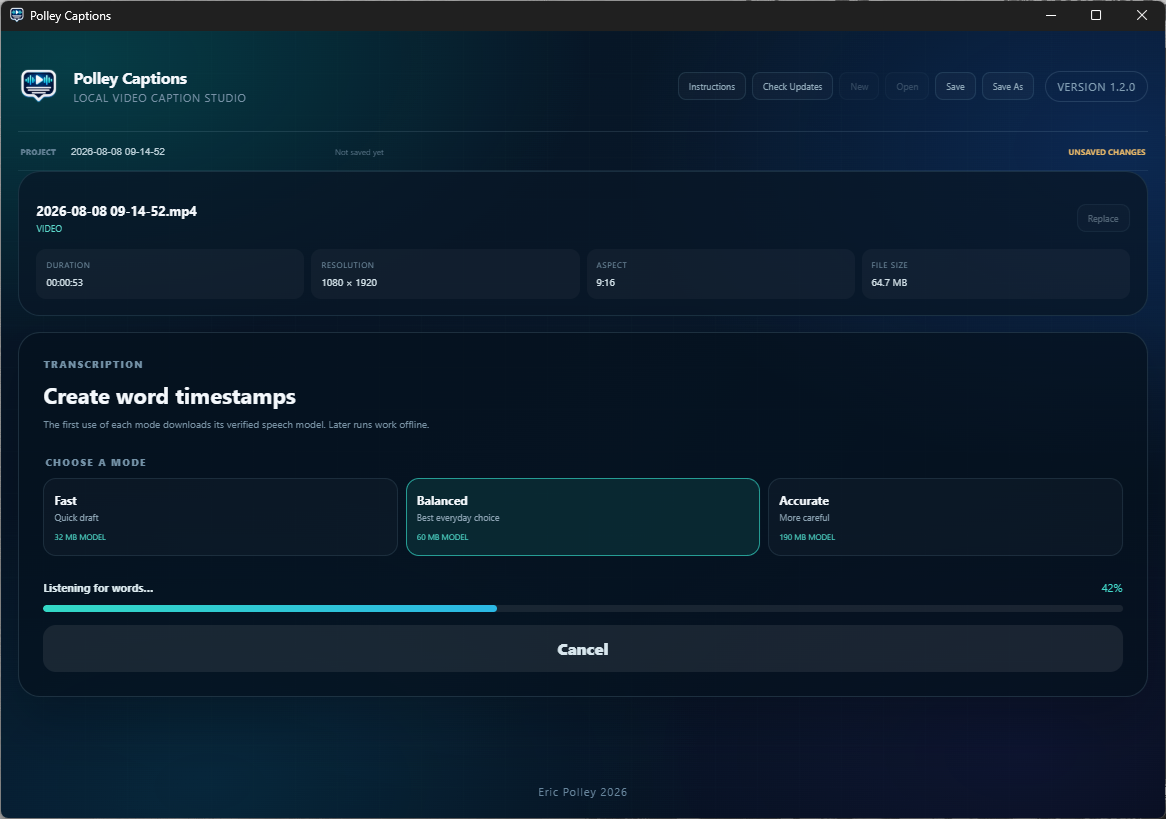Choose Save As for the project
The image size is (1166, 819).
pos(1008,86)
